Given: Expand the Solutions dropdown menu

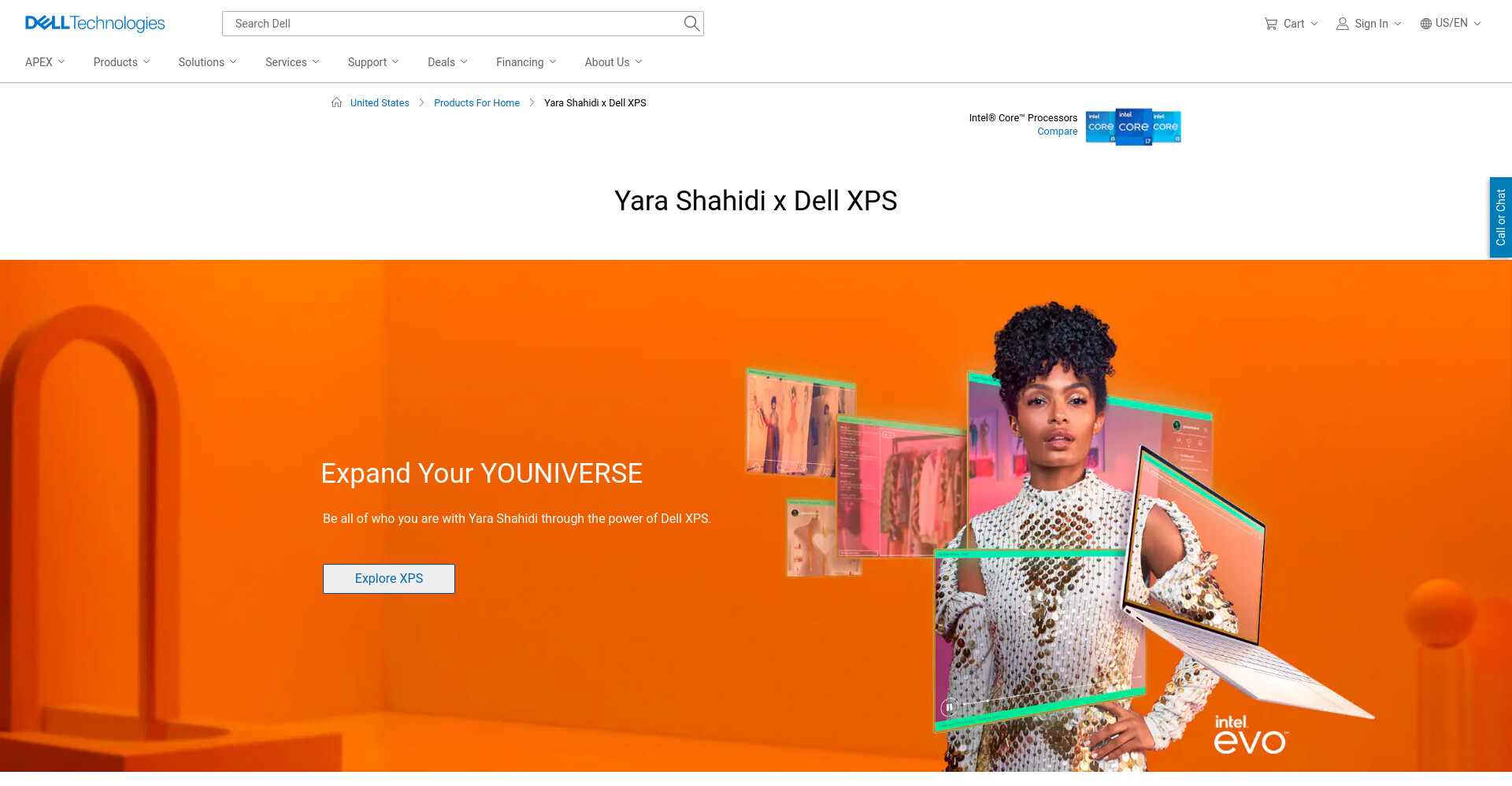Looking at the screenshot, I should click(207, 62).
